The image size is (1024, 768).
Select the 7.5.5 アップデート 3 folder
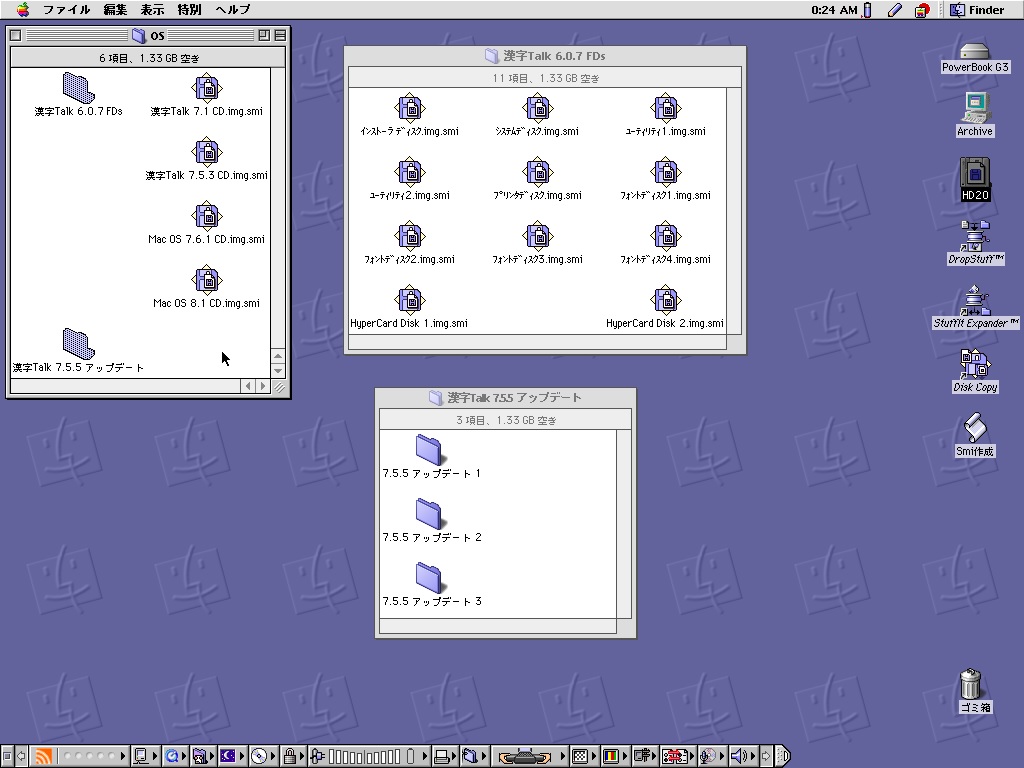click(x=429, y=579)
